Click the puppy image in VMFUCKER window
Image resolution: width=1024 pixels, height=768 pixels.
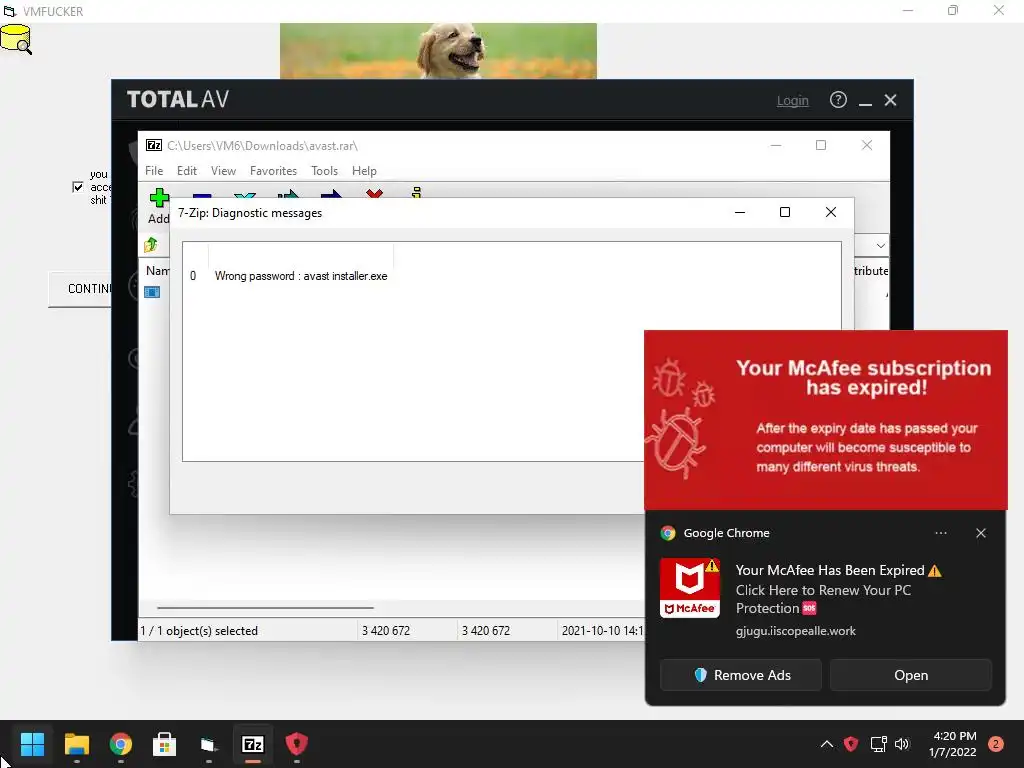point(438,51)
